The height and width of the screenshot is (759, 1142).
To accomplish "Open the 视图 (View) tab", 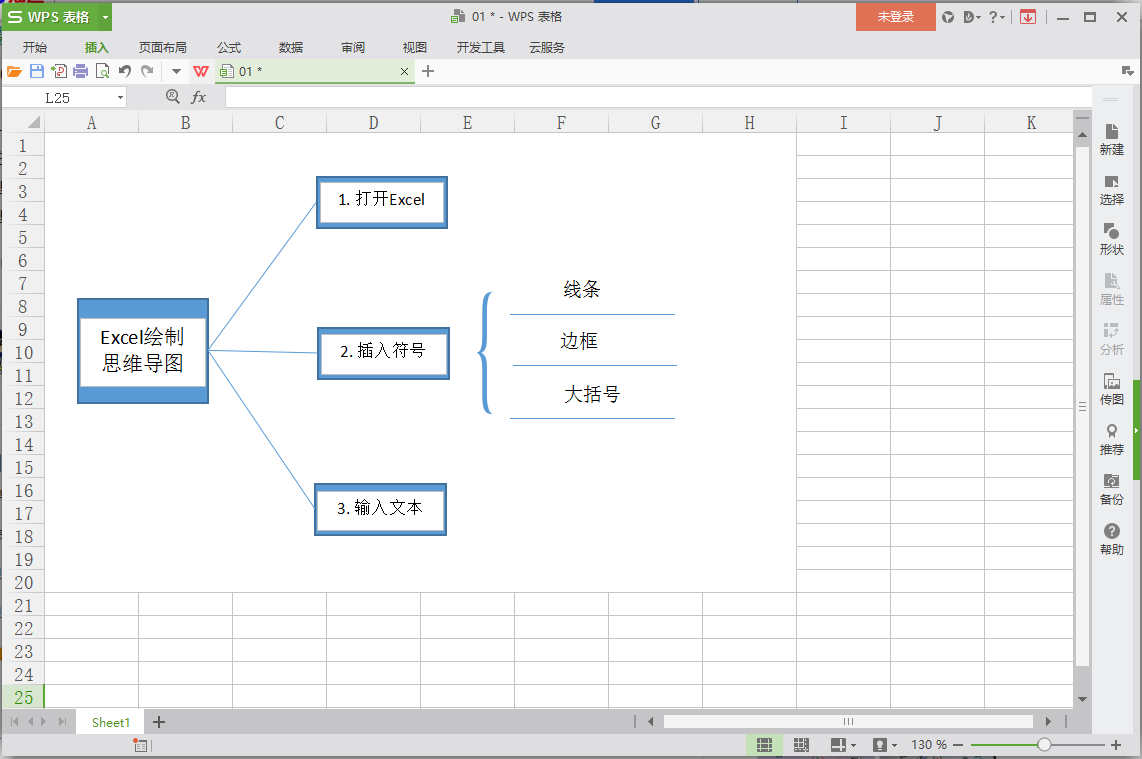I will pyautogui.click(x=414, y=47).
